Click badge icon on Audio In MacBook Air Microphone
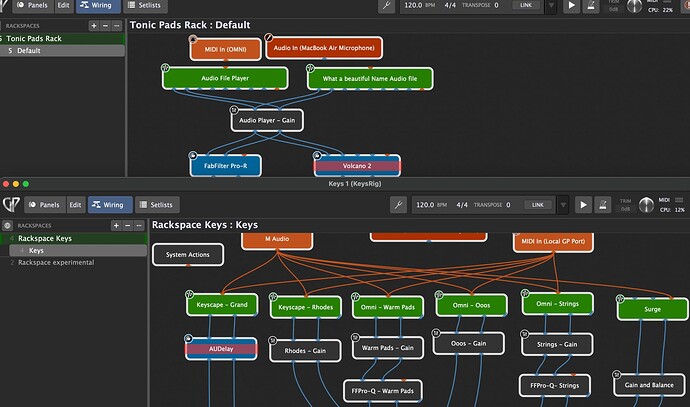The height and width of the screenshot is (407, 690). click(x=268, y=37)
